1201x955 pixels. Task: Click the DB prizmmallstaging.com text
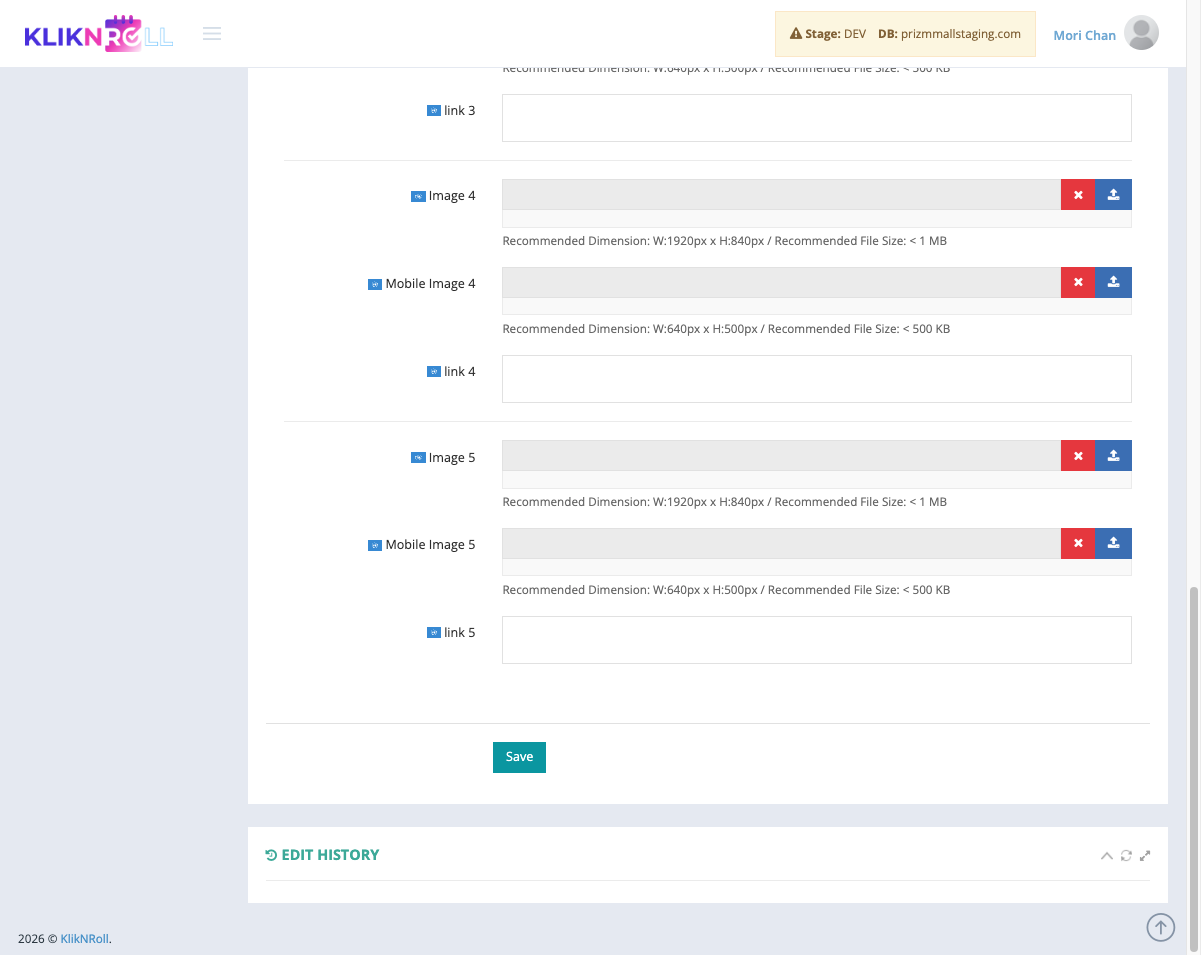949,34
